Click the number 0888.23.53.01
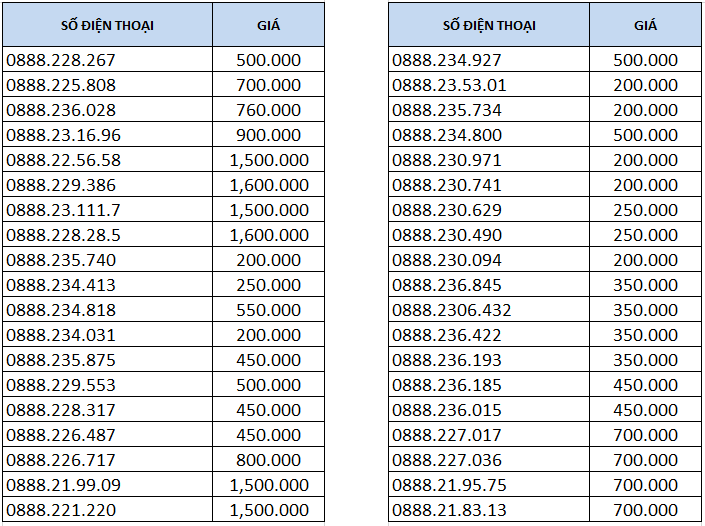Screen dimensions: 705x526 point(449,85)
